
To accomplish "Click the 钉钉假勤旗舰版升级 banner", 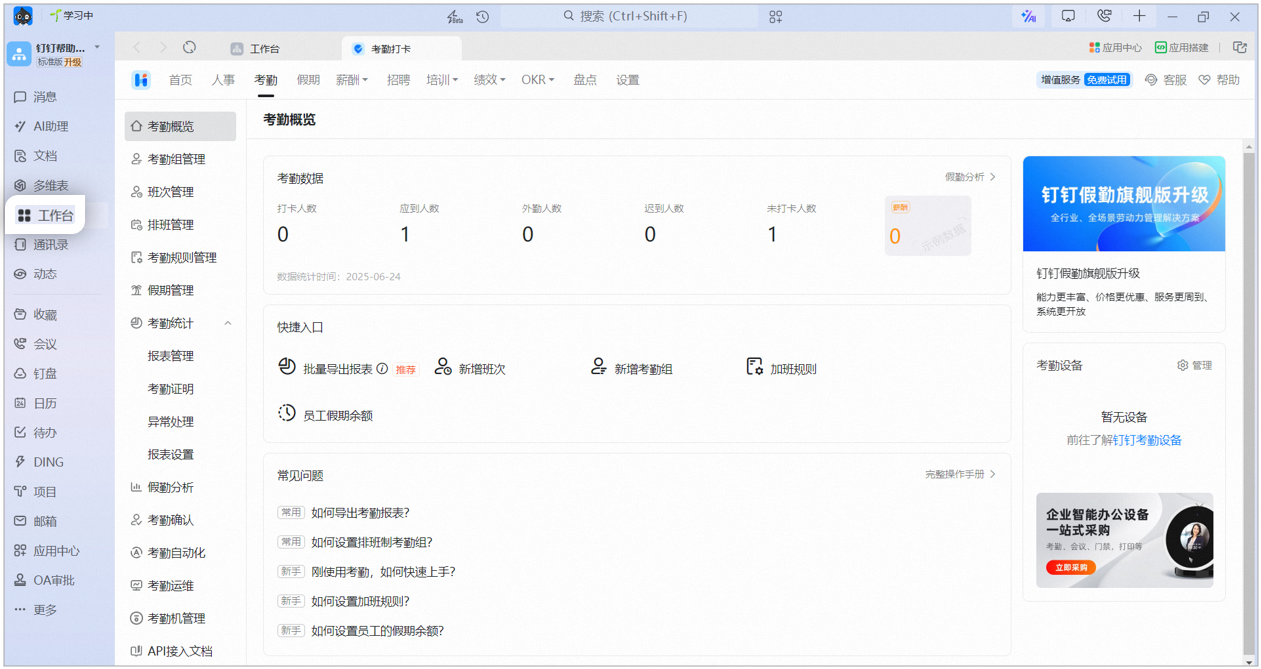I will [x=1124, y=204].
